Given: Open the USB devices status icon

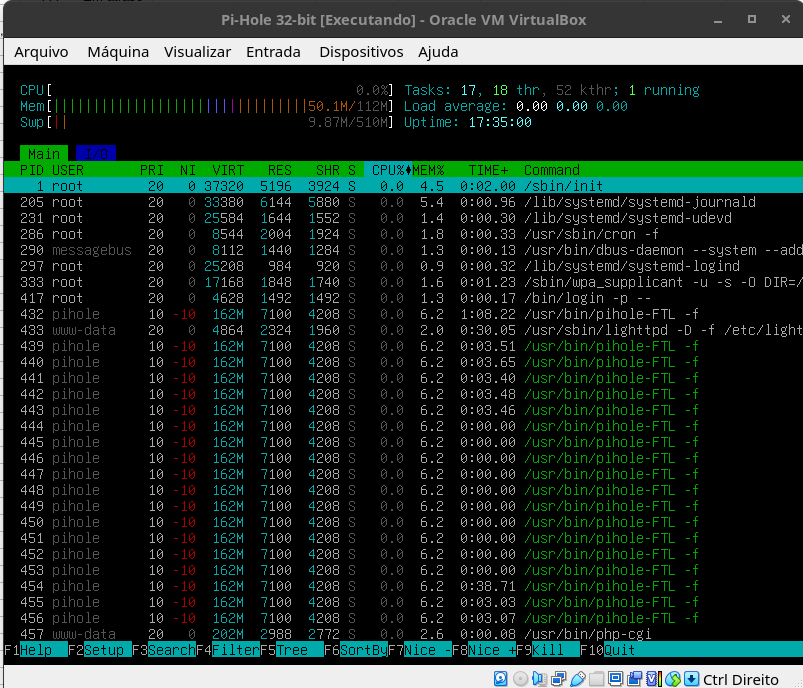Looking at the screenshot, I should point(578,679).
